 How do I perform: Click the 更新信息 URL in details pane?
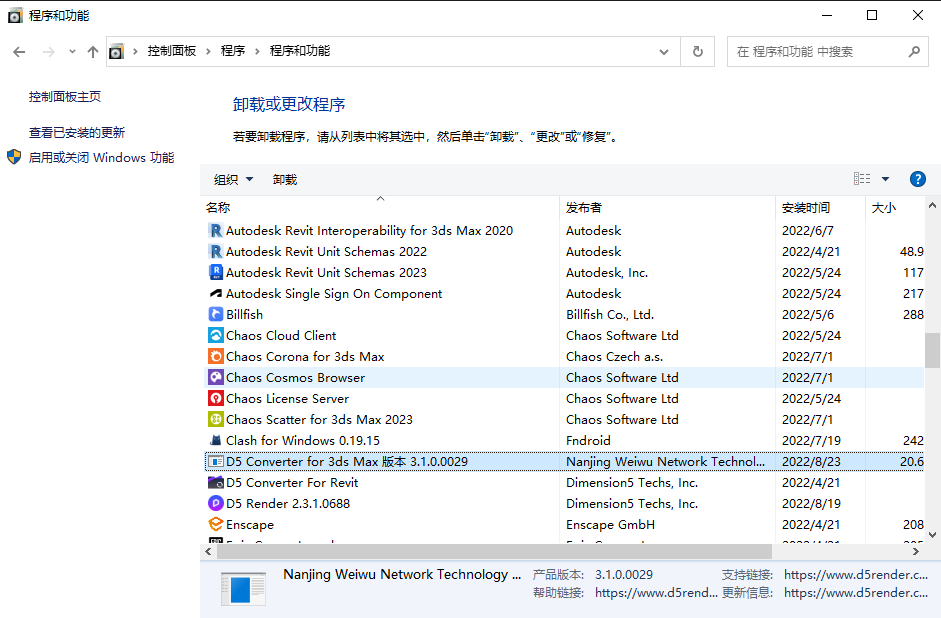coord(856,593)
